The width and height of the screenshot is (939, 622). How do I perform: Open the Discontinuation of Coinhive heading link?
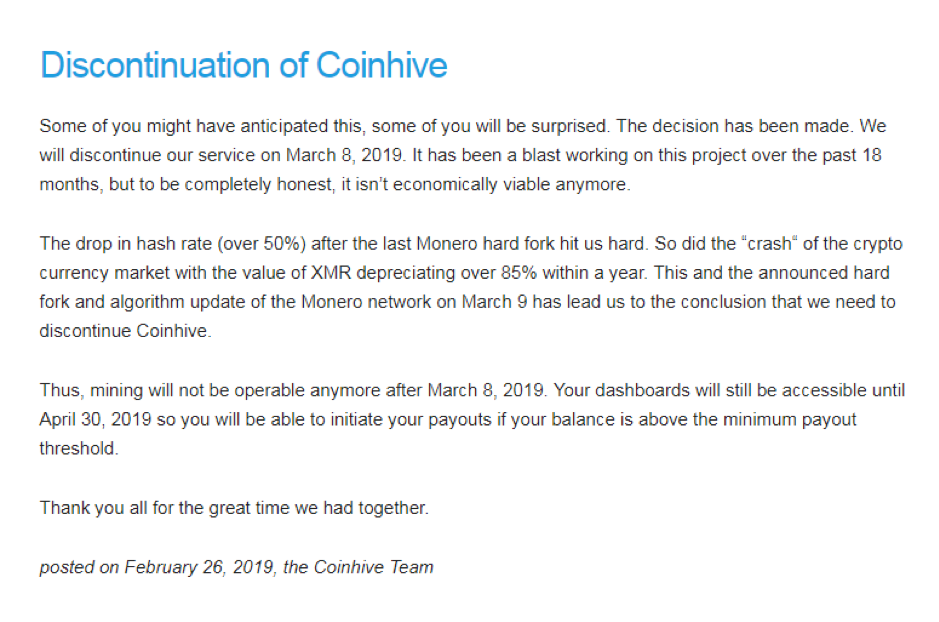click(244, 65)
